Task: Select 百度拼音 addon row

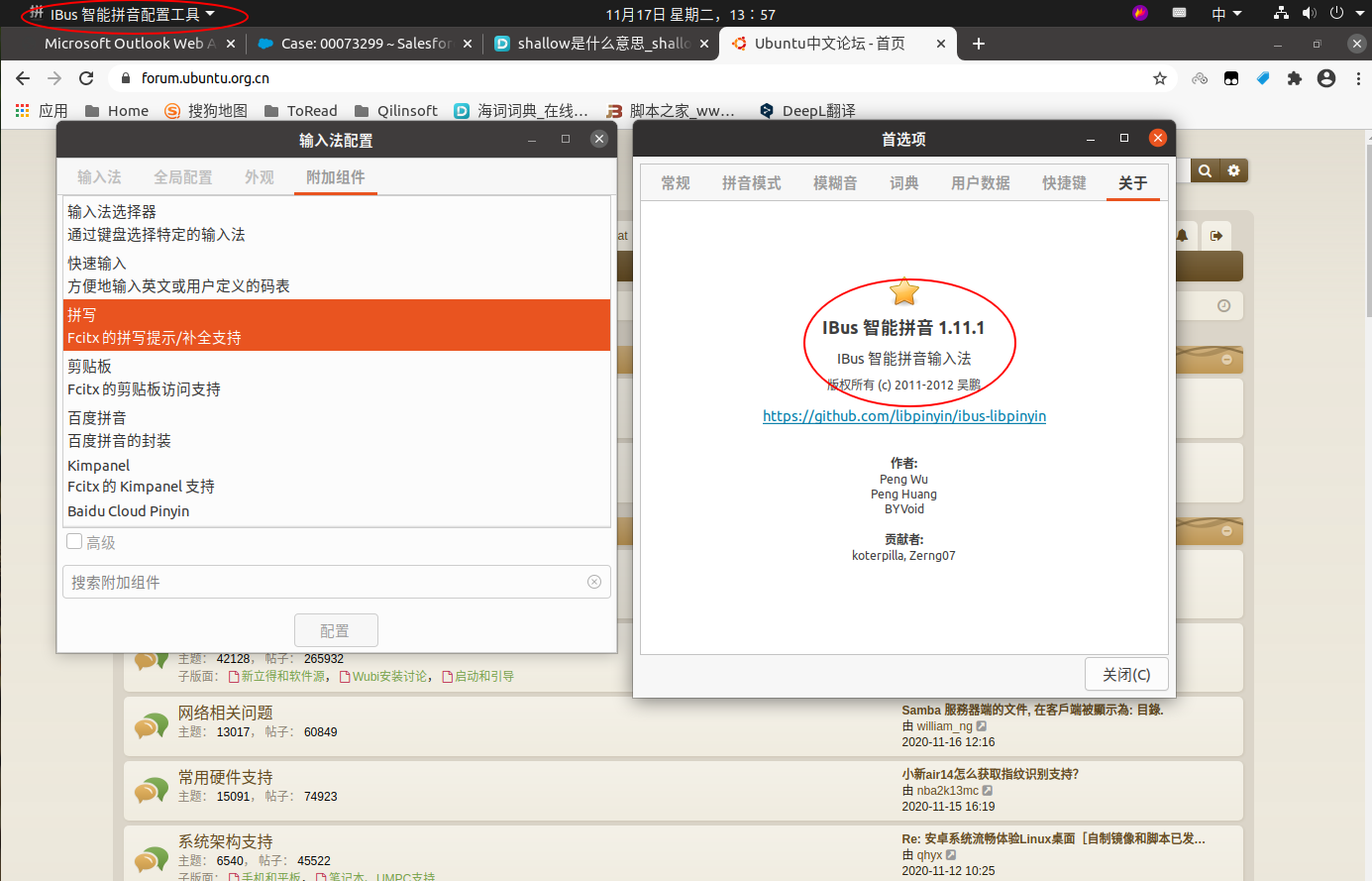Action: click(x=336, y=429)
